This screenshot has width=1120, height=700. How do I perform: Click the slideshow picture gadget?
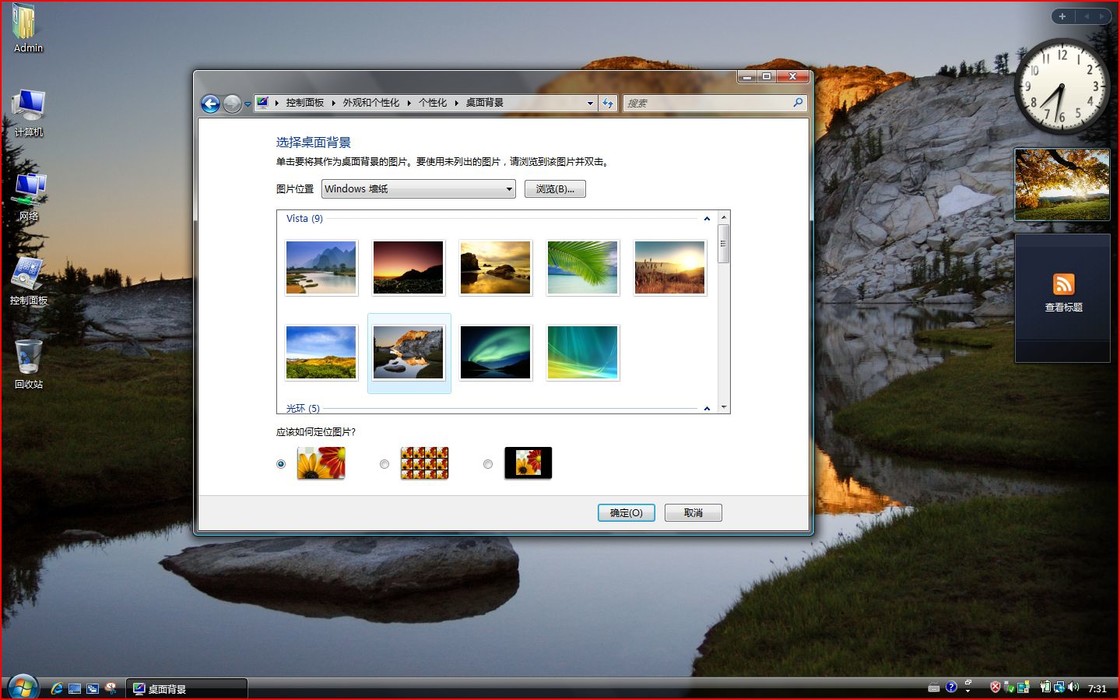(1062, 184)
